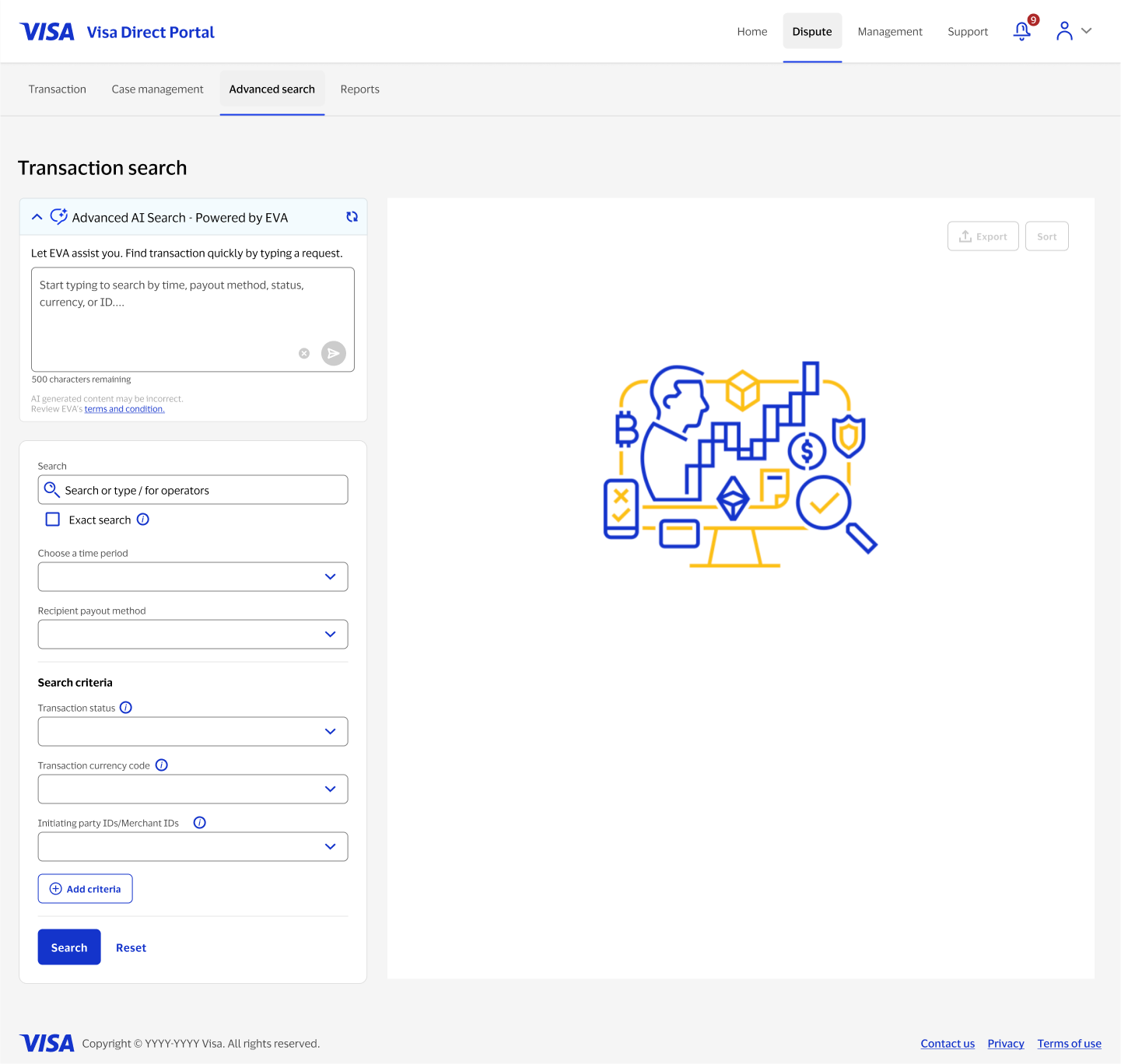This screenshot has height=1064, width=1121.
Task: Click the user profile icon
Action: pyautogui.click(x=1063, y=31)
